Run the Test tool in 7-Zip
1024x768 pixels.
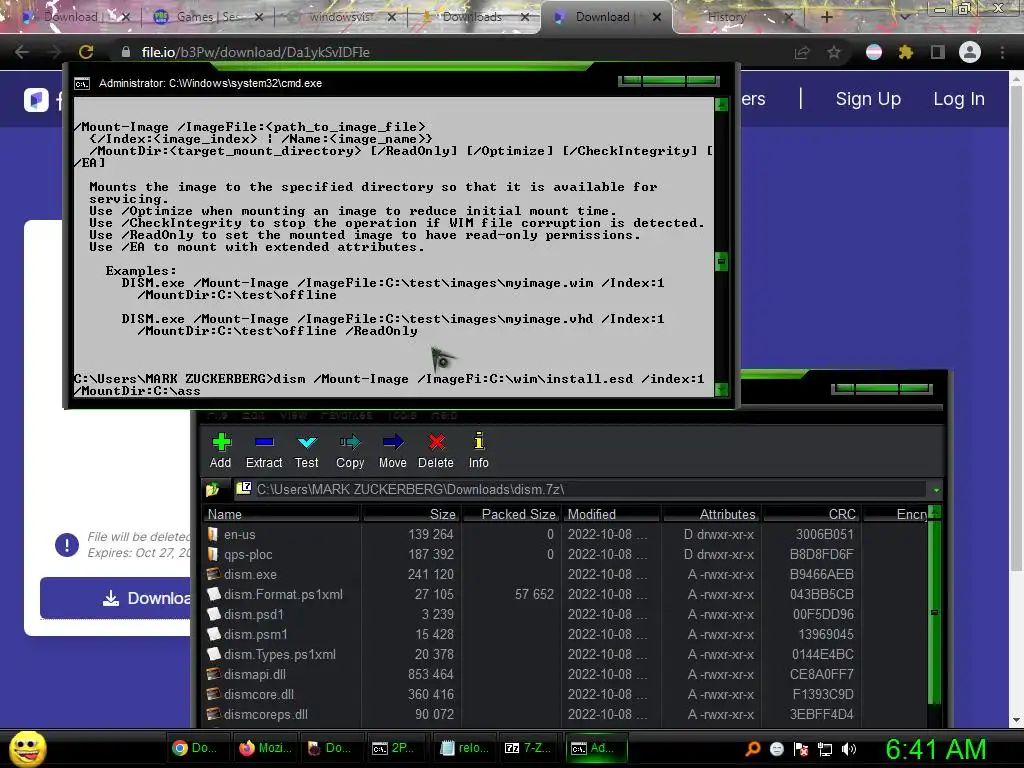[306, 451]
